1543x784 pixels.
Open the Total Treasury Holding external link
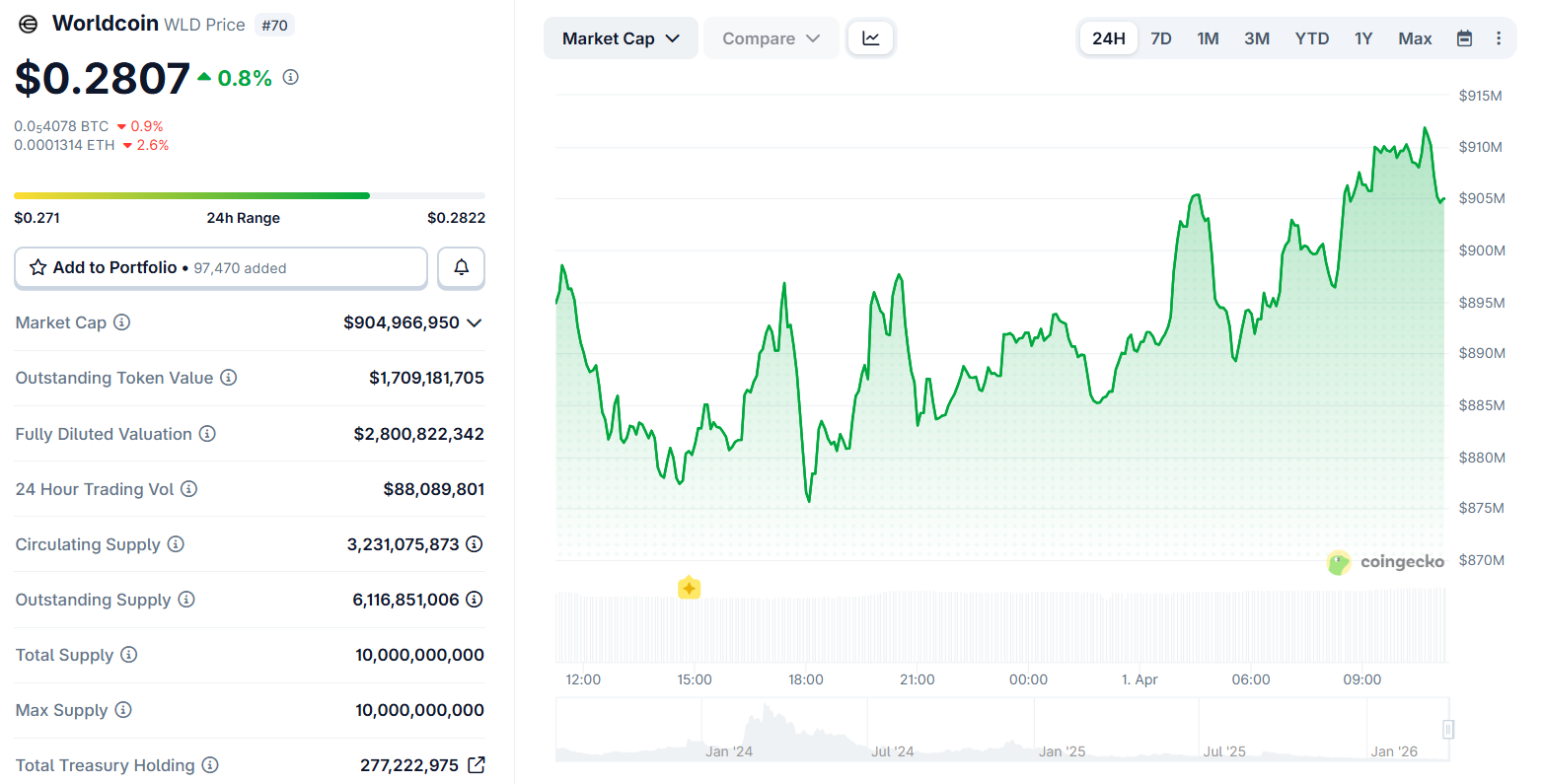tap(477, 765)
